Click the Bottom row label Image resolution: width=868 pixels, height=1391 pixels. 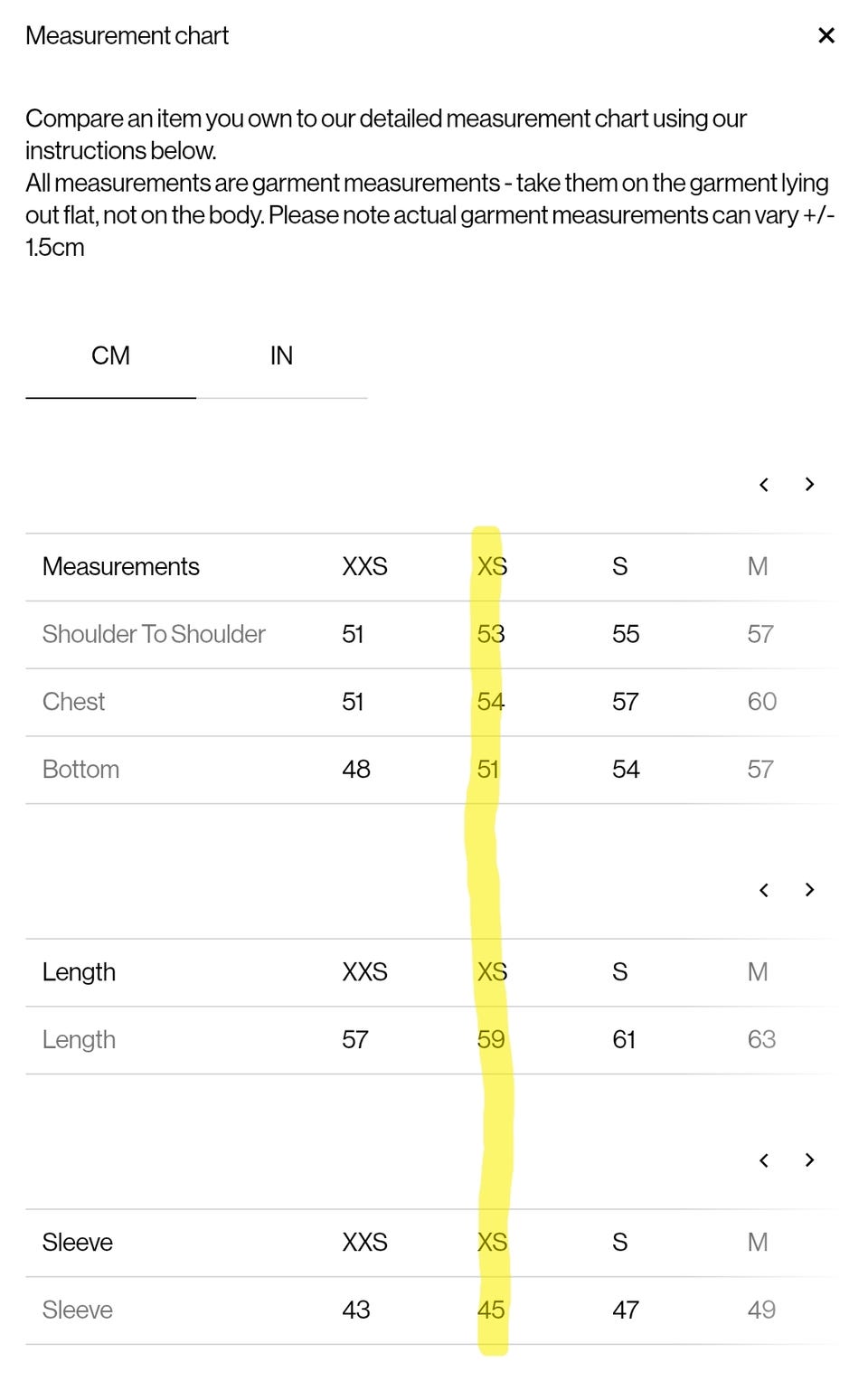(x=80, y=770)
